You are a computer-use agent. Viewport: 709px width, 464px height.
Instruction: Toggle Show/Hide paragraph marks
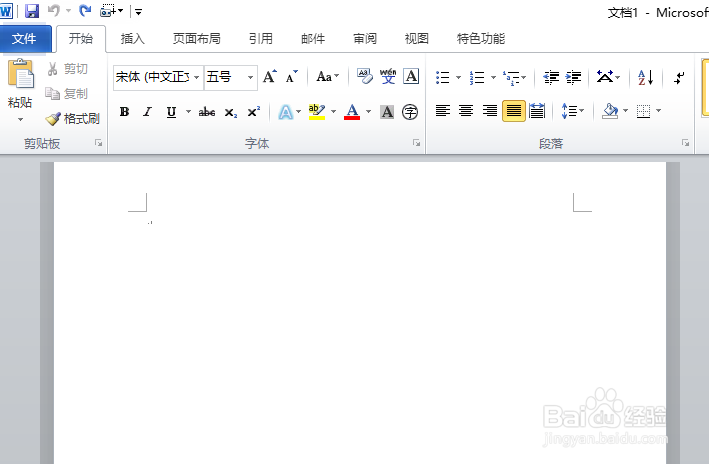pos(679,77)
